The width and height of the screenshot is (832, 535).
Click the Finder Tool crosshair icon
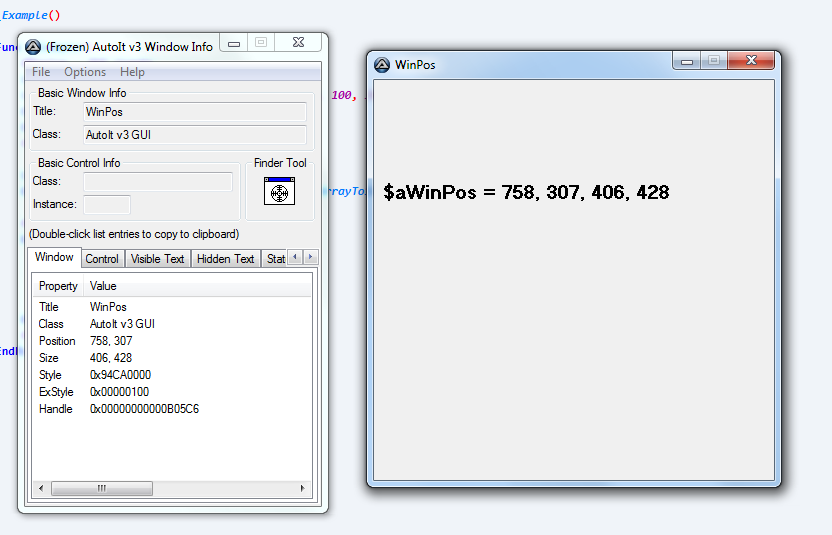(x=279, y=191)
